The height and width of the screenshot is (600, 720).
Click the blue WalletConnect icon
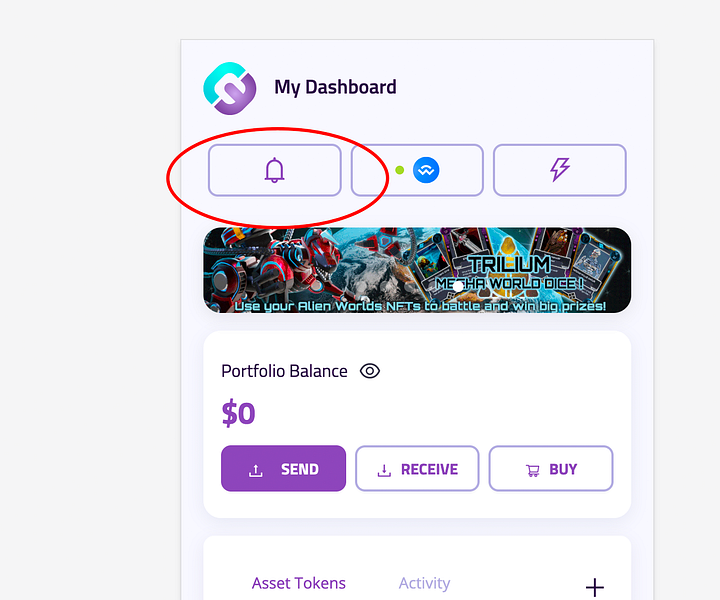pyautogui.click(x=426, y=170)
